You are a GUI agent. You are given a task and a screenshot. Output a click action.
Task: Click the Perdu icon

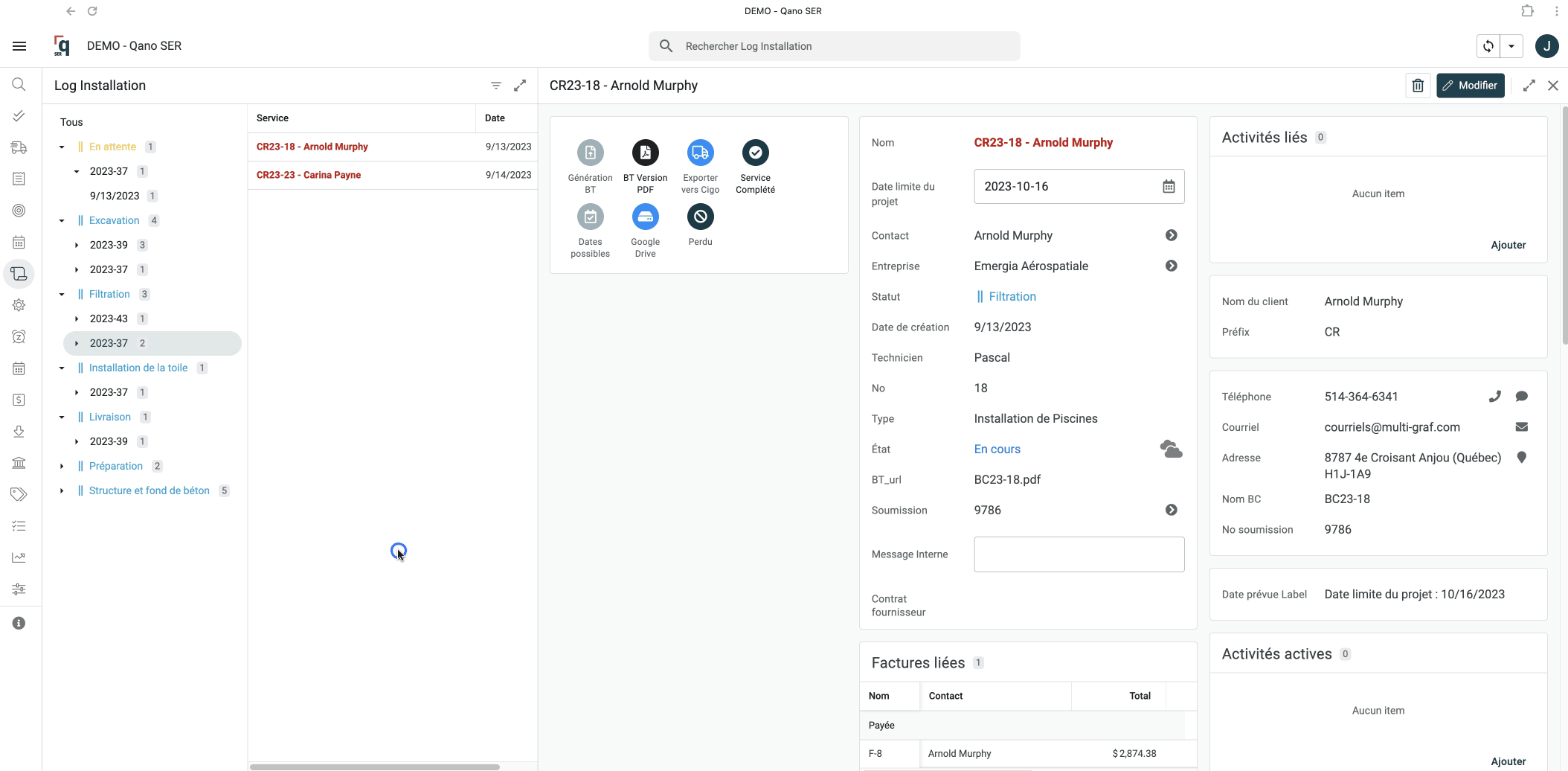click(x=700, y=217)
